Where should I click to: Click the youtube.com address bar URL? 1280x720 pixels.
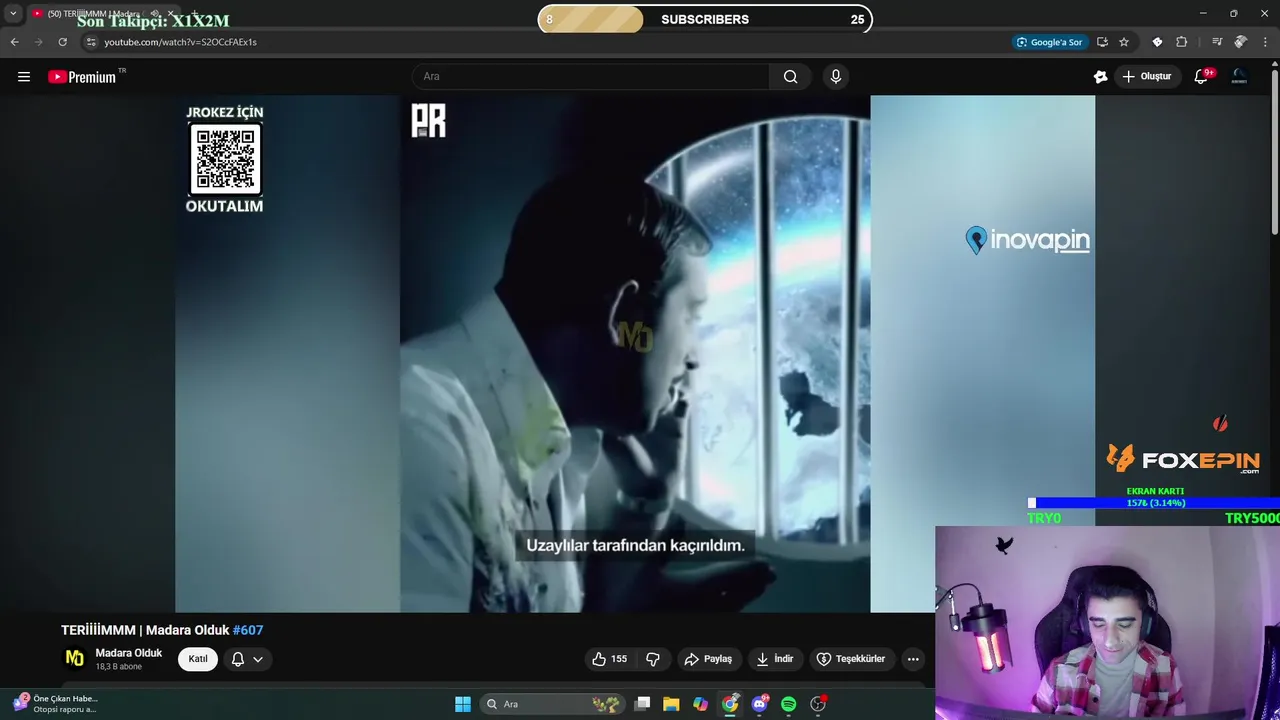coord(180,42)
